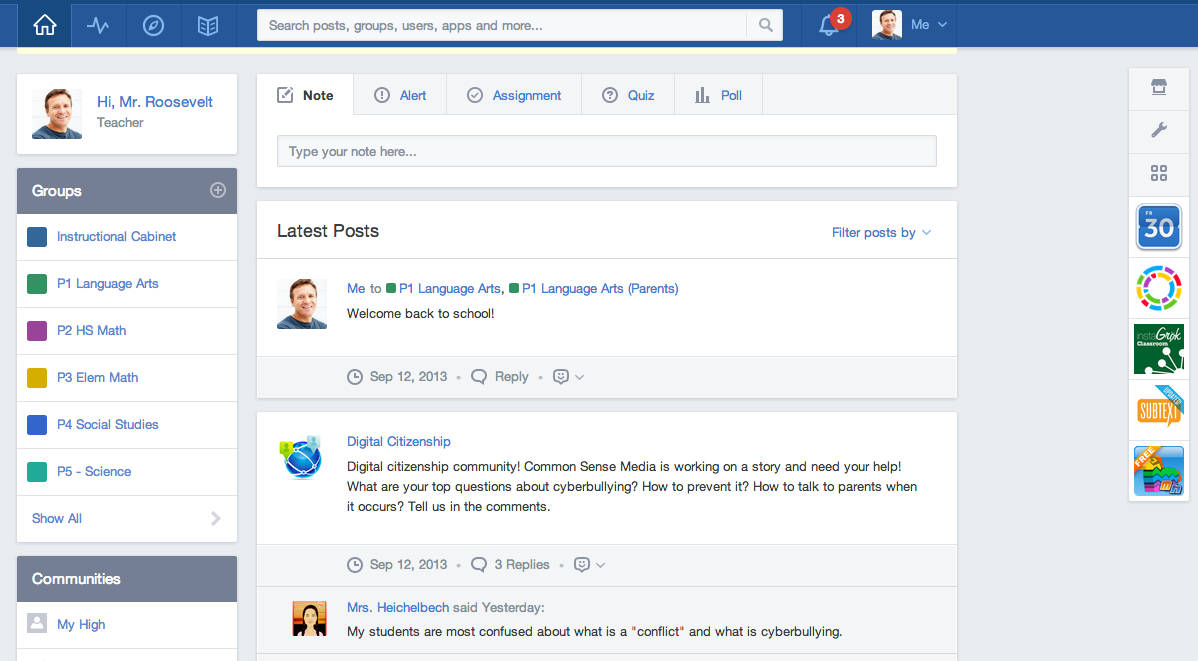Add a new group with plus icon

click(x=217, y=190)
